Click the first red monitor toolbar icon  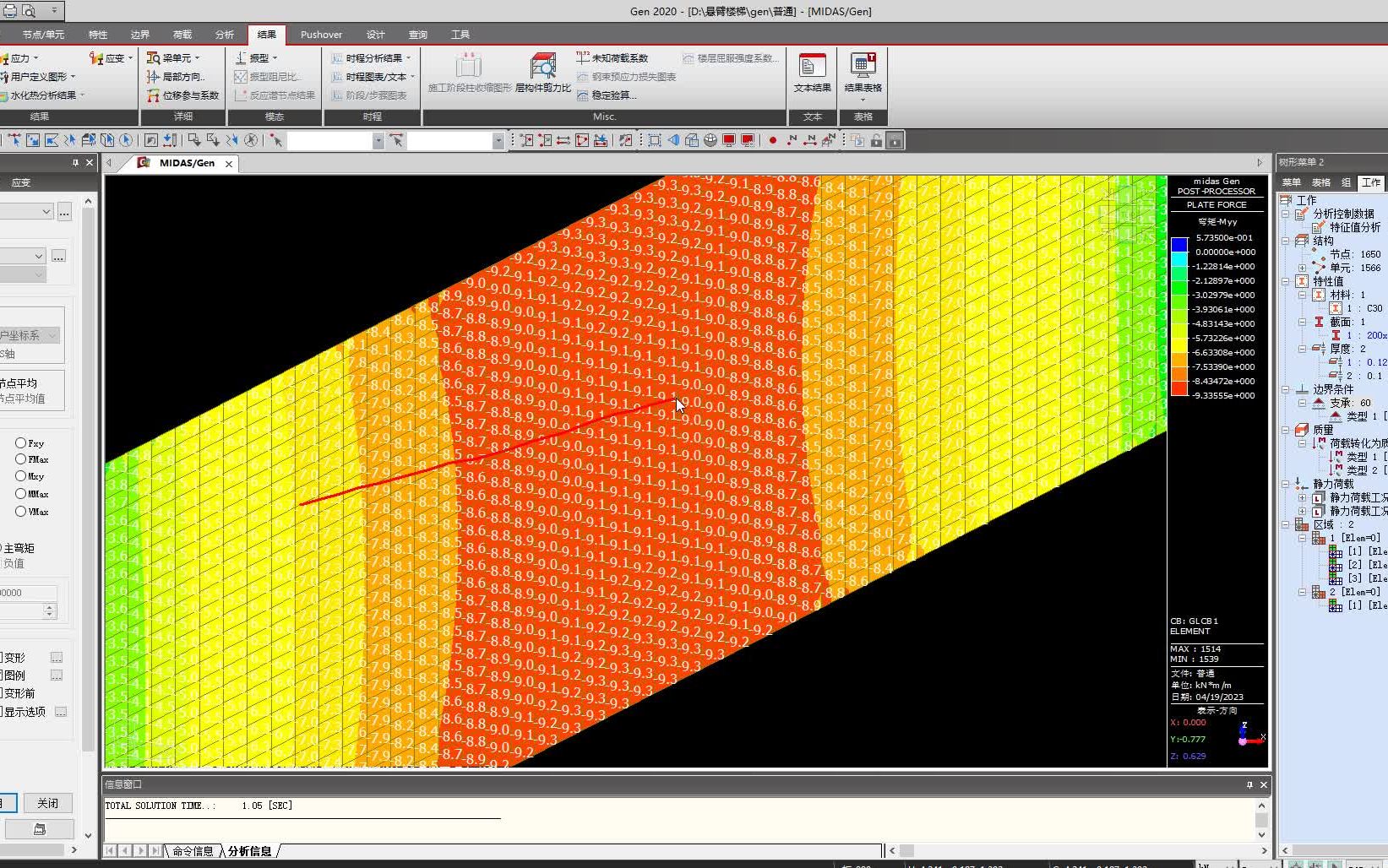point(729,140)
